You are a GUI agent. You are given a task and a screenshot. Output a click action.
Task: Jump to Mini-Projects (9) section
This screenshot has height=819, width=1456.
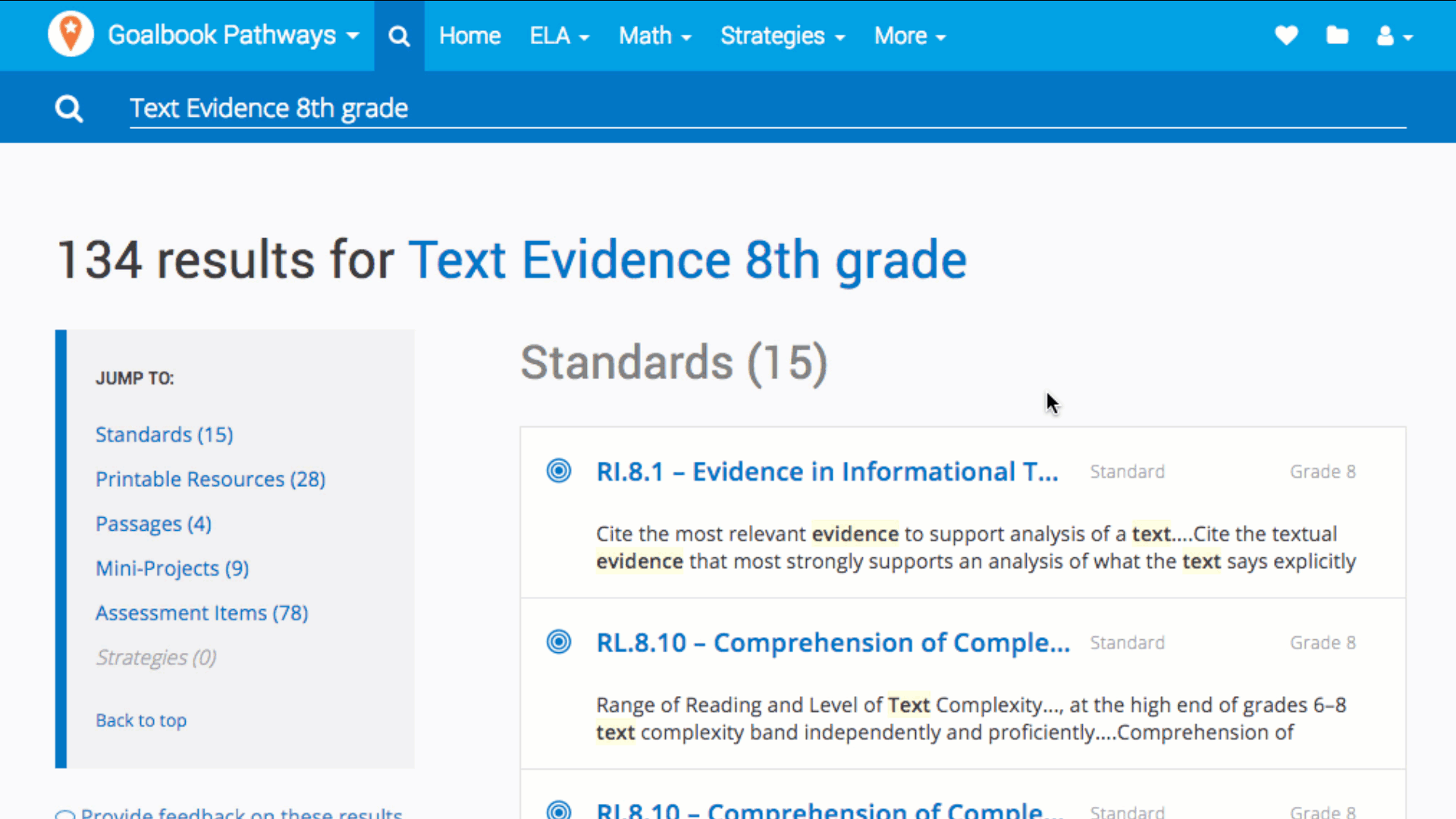pos(172,568)
